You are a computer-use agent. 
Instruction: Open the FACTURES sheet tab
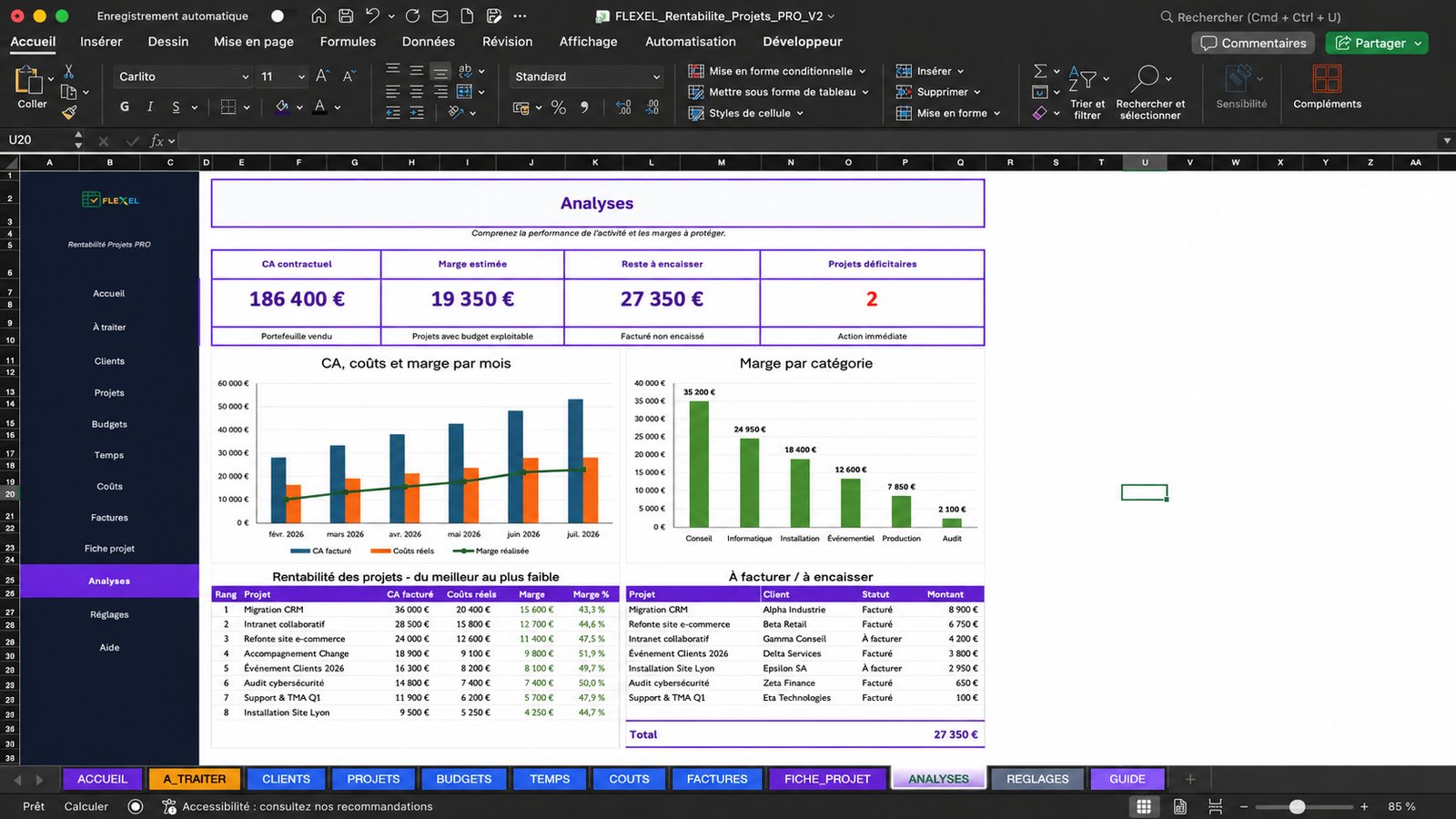(717, 779)
